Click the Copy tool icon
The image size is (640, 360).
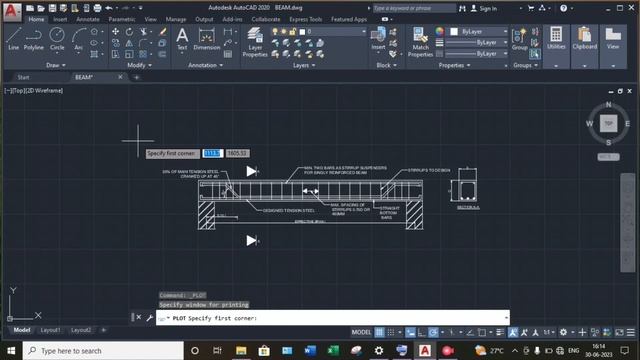click(x=116, y=43)
